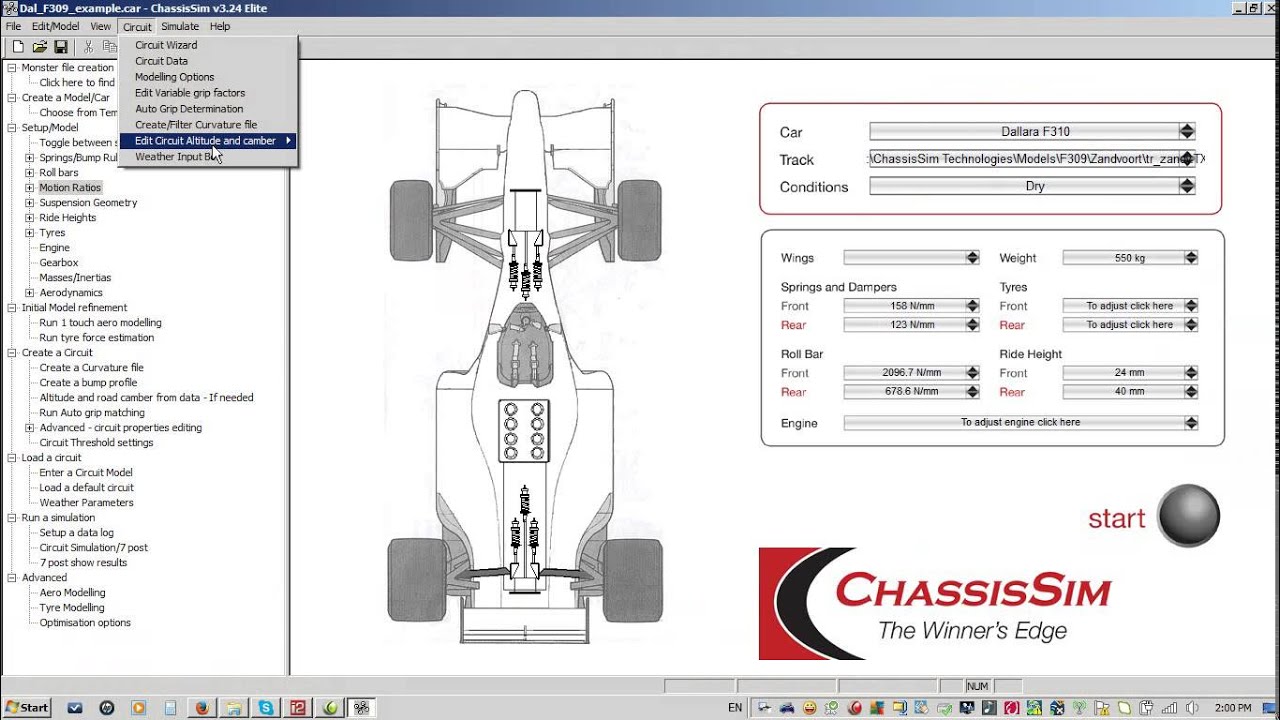Expand the Suspension Geometry node
The image size is (1280, 720).
coord(30,203)
